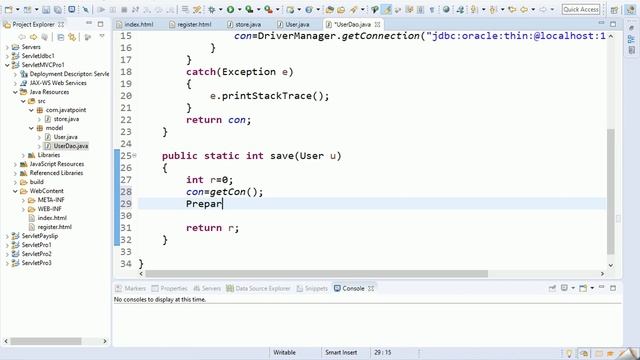This screenshot has width=640, height=360.
Task: Collapse the WebContent folder
Action: (15, 191)
